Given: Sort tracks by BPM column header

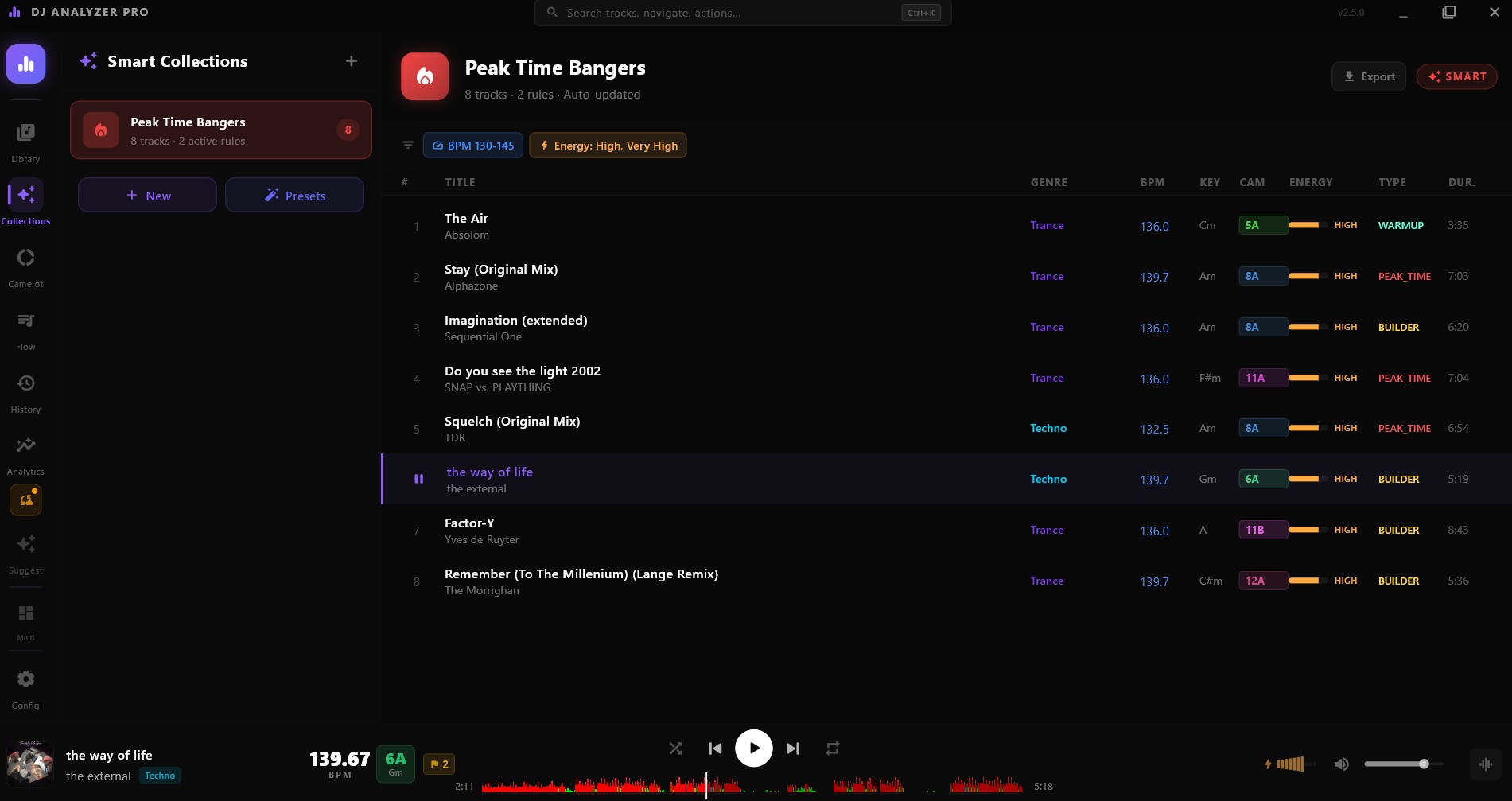Looking at the screenshot, I should click(x=1152, y=182).
